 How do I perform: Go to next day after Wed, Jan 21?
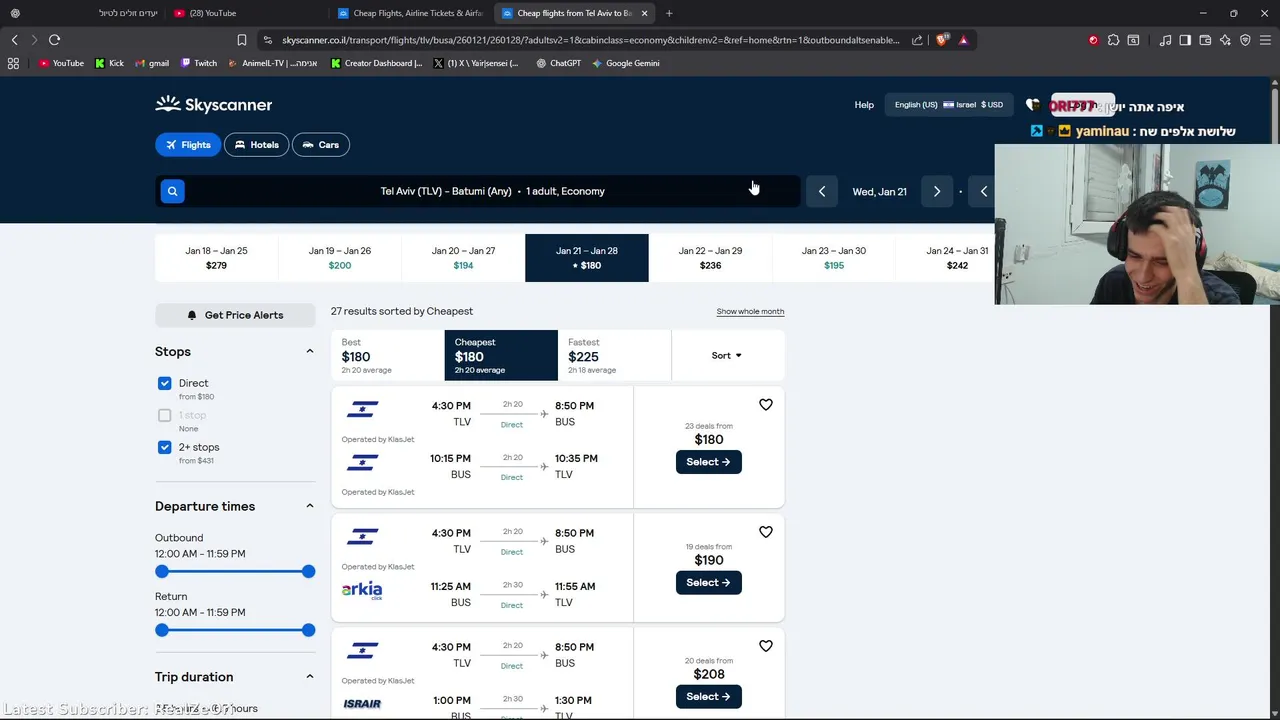point(937,191)
